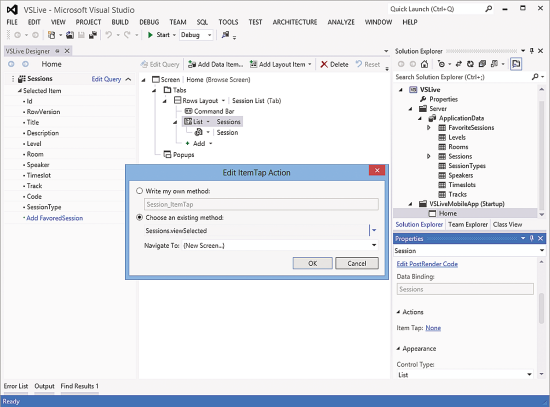Click the Edit PostRender Code link
This screenshot has height=407, width=550.
point(427,264)
